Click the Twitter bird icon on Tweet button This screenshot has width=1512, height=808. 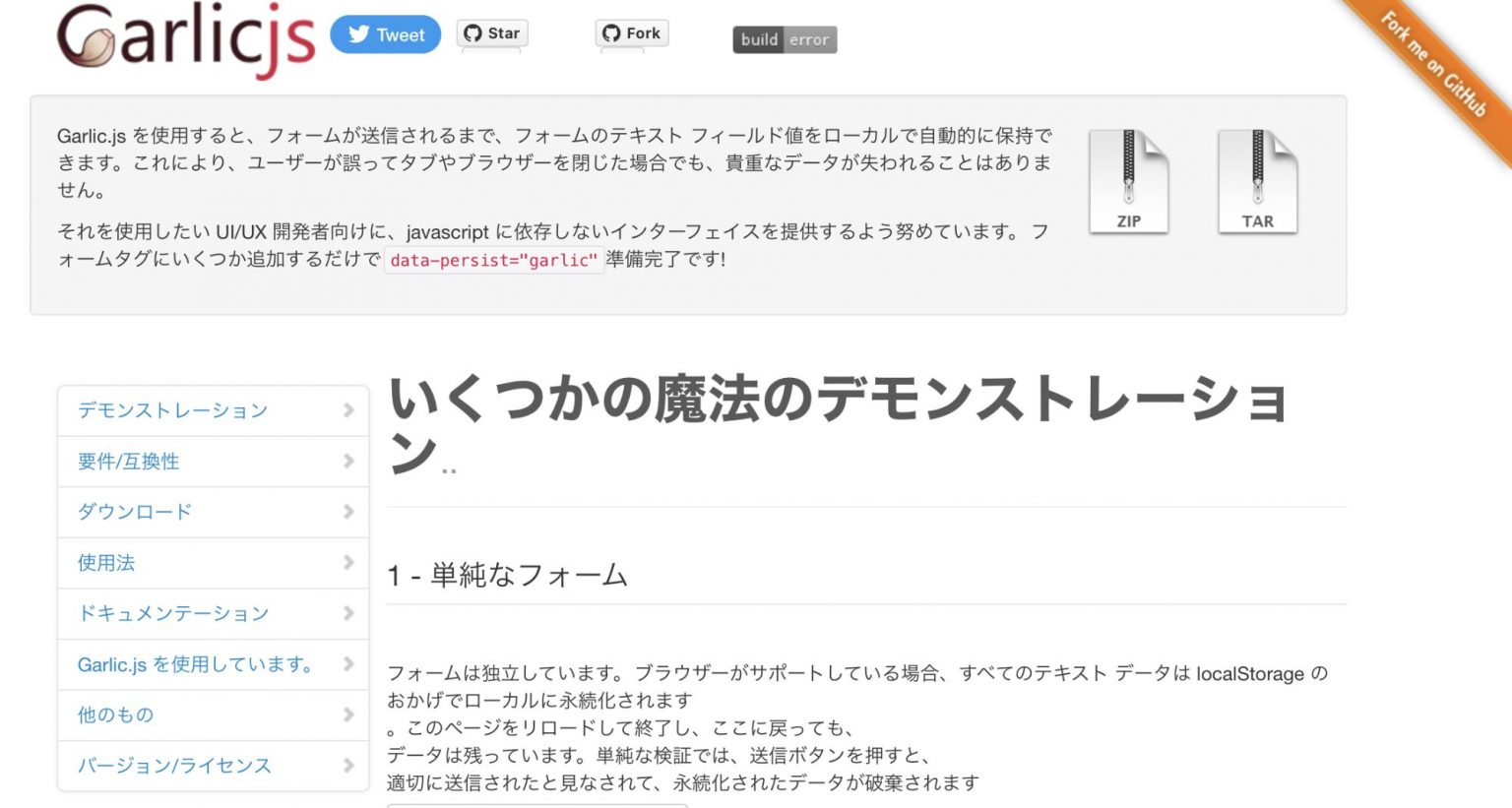tap(358, 33)
